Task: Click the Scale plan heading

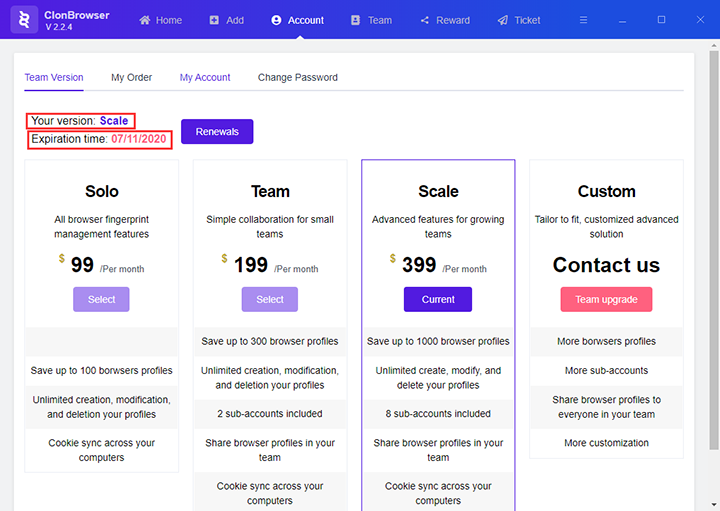Action: coord(438,191)
